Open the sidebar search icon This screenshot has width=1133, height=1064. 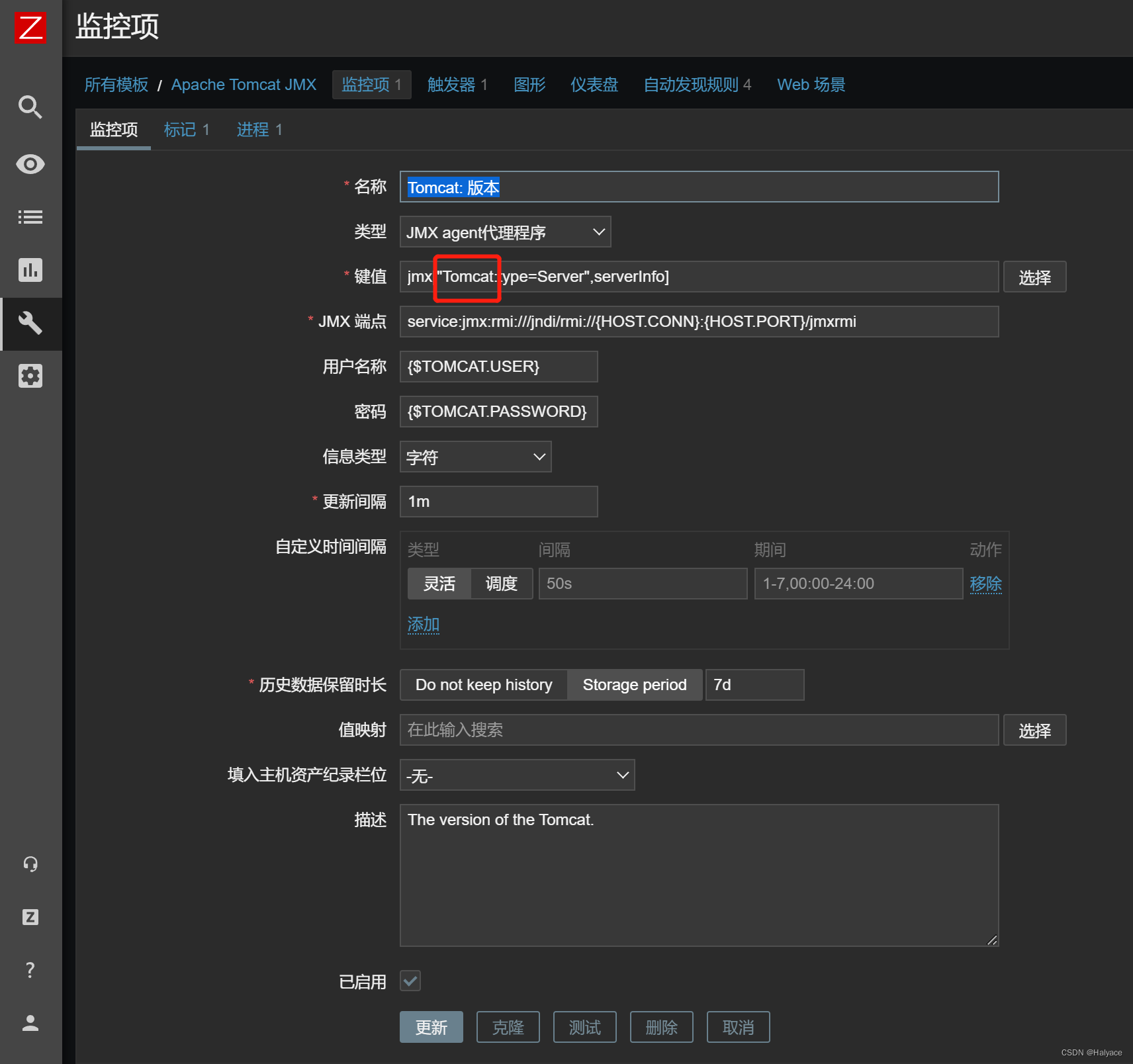(x=30, y=107)
